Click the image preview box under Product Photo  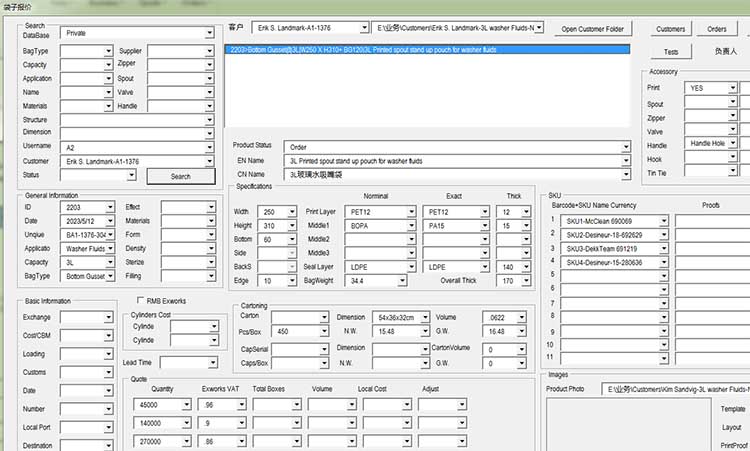click(628, 425)
